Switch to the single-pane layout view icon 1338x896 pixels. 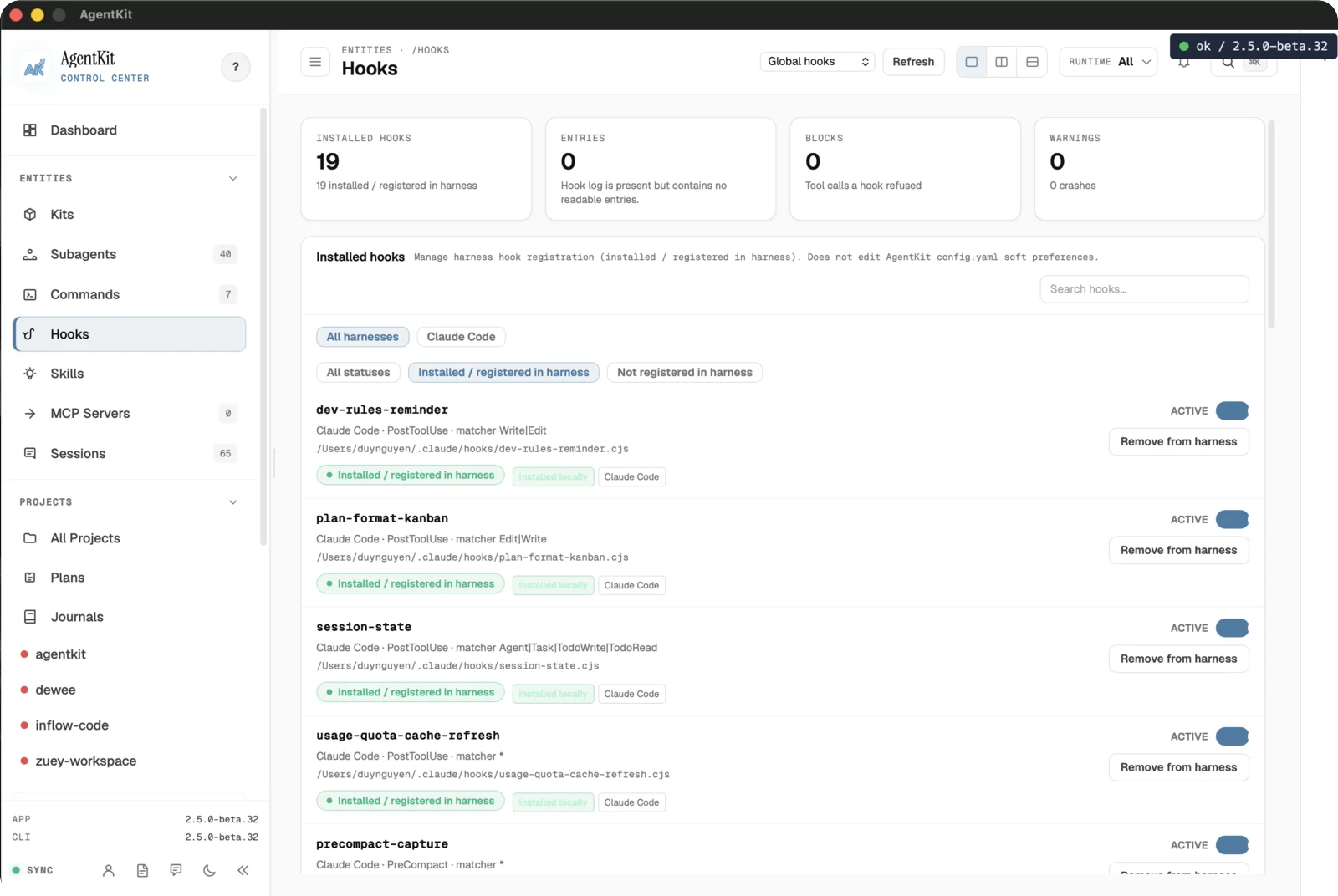[x=971, y=62]
